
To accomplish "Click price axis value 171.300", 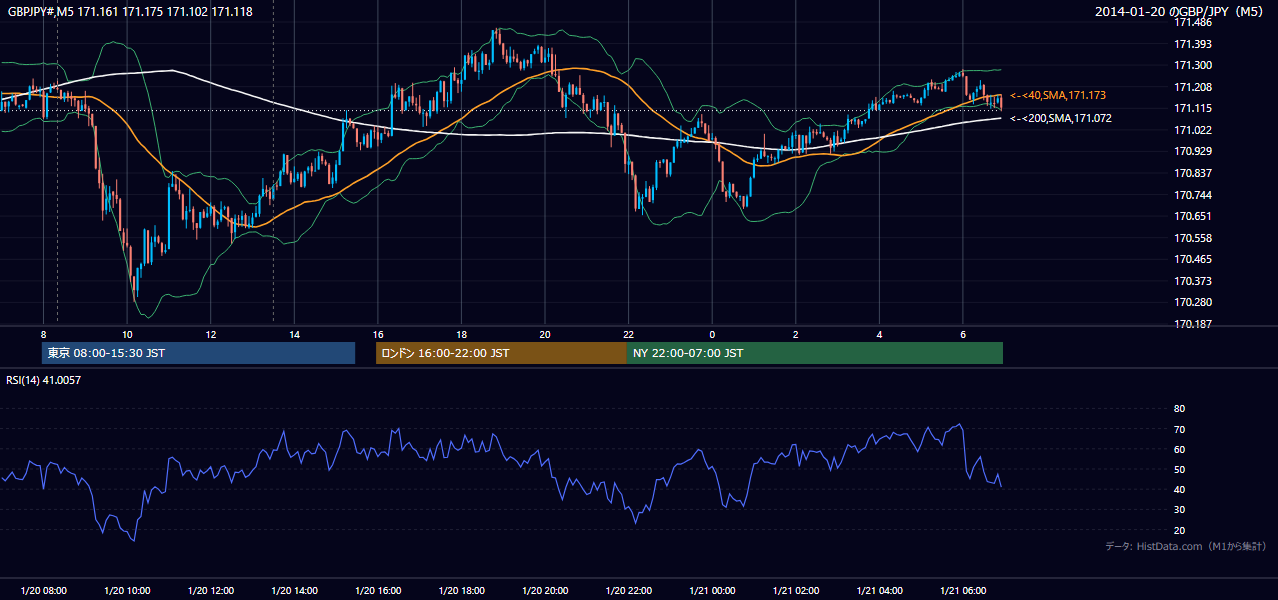I will [x=1192, y=65].
